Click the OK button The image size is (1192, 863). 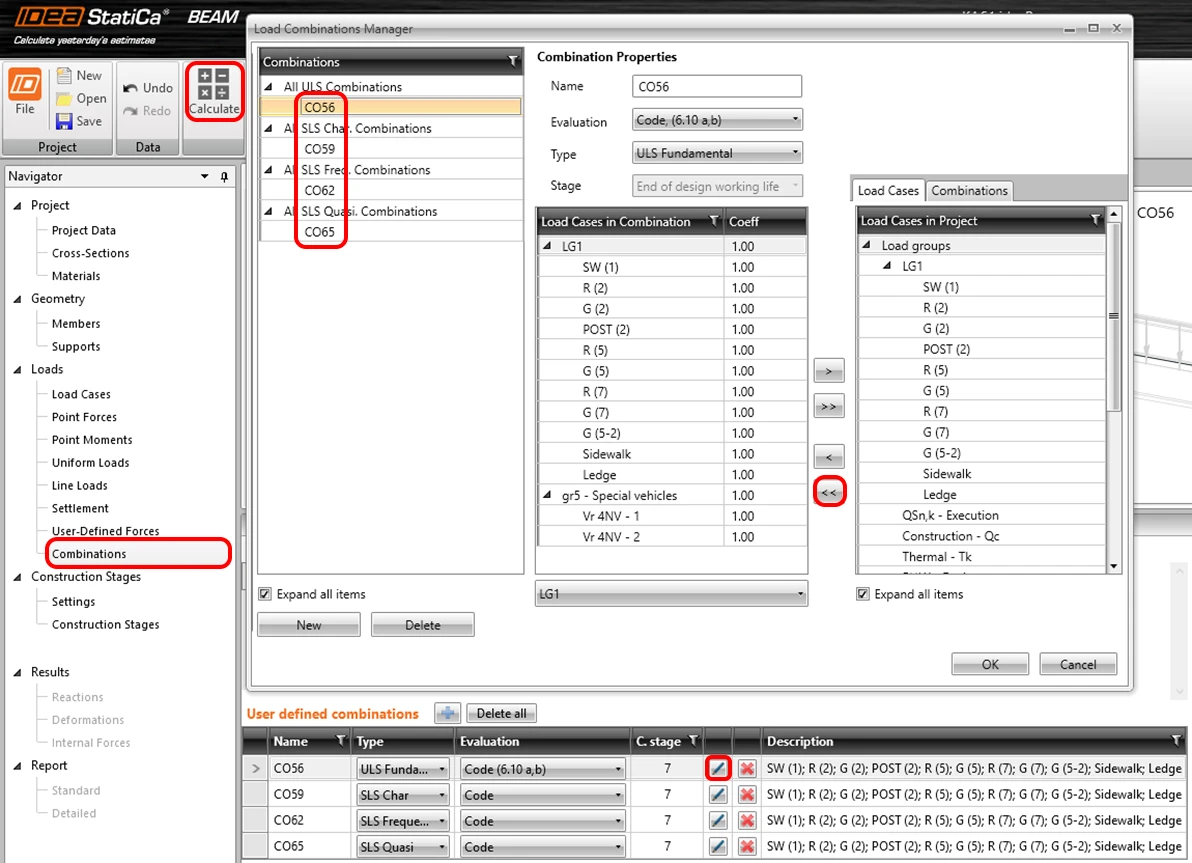990,664
